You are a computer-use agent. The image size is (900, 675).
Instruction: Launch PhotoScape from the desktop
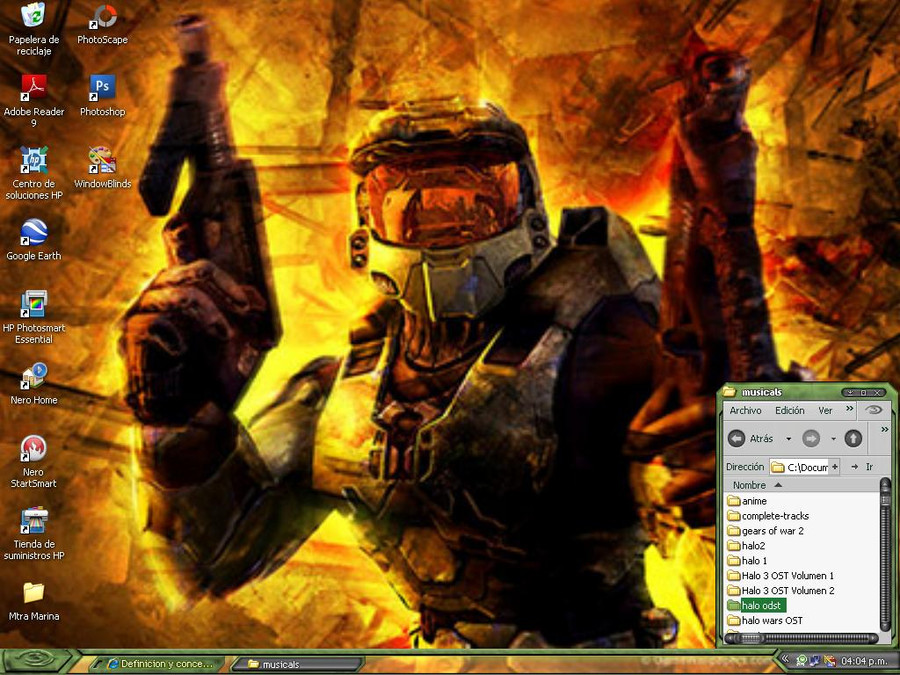[102, 24]
